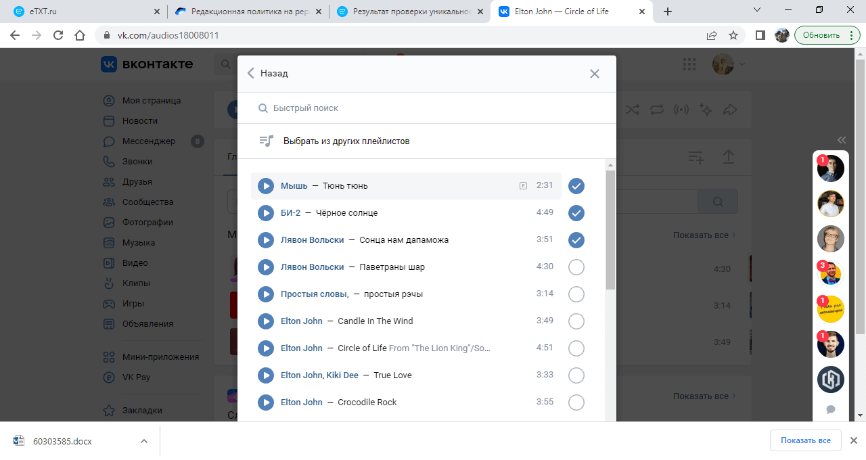
Task: Open Новости in sidebar
Action: coord(139,121)
